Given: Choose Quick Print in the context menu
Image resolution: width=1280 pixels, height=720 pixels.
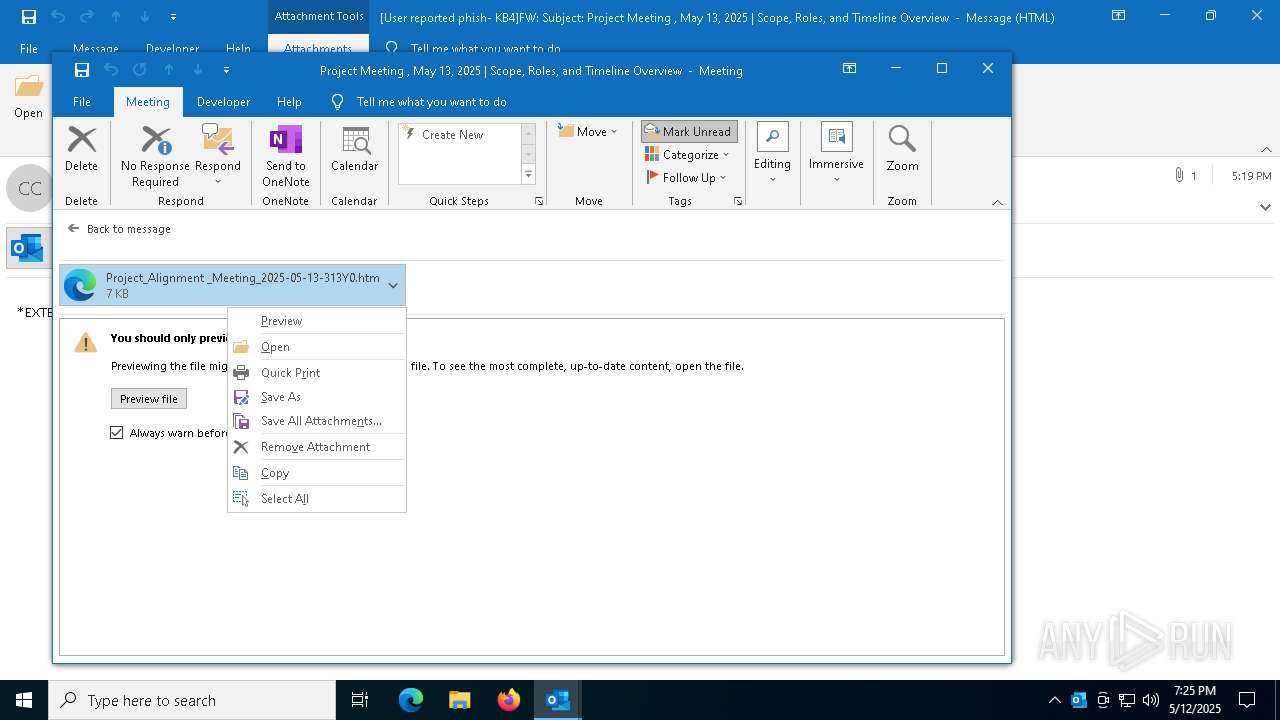Looking at the screenshot, I should (x=316, y=373).
